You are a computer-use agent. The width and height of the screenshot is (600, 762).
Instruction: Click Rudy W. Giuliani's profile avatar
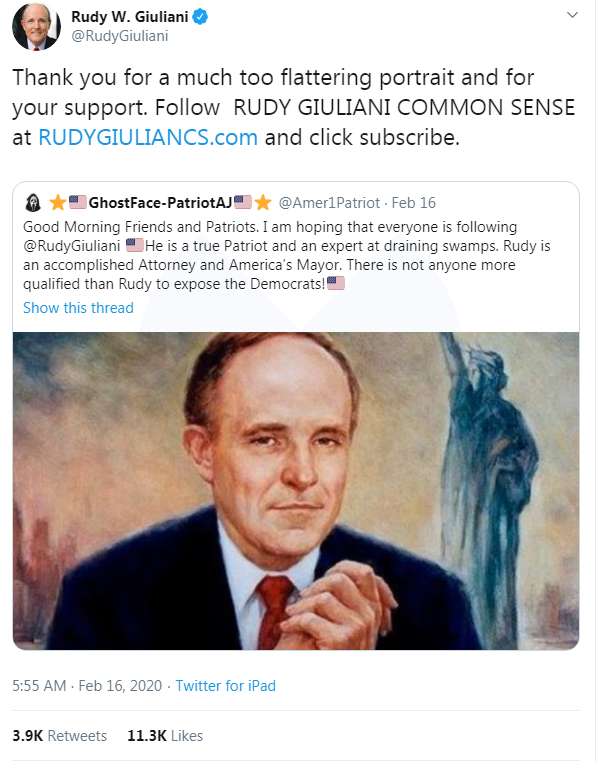[x=36, y=26]
